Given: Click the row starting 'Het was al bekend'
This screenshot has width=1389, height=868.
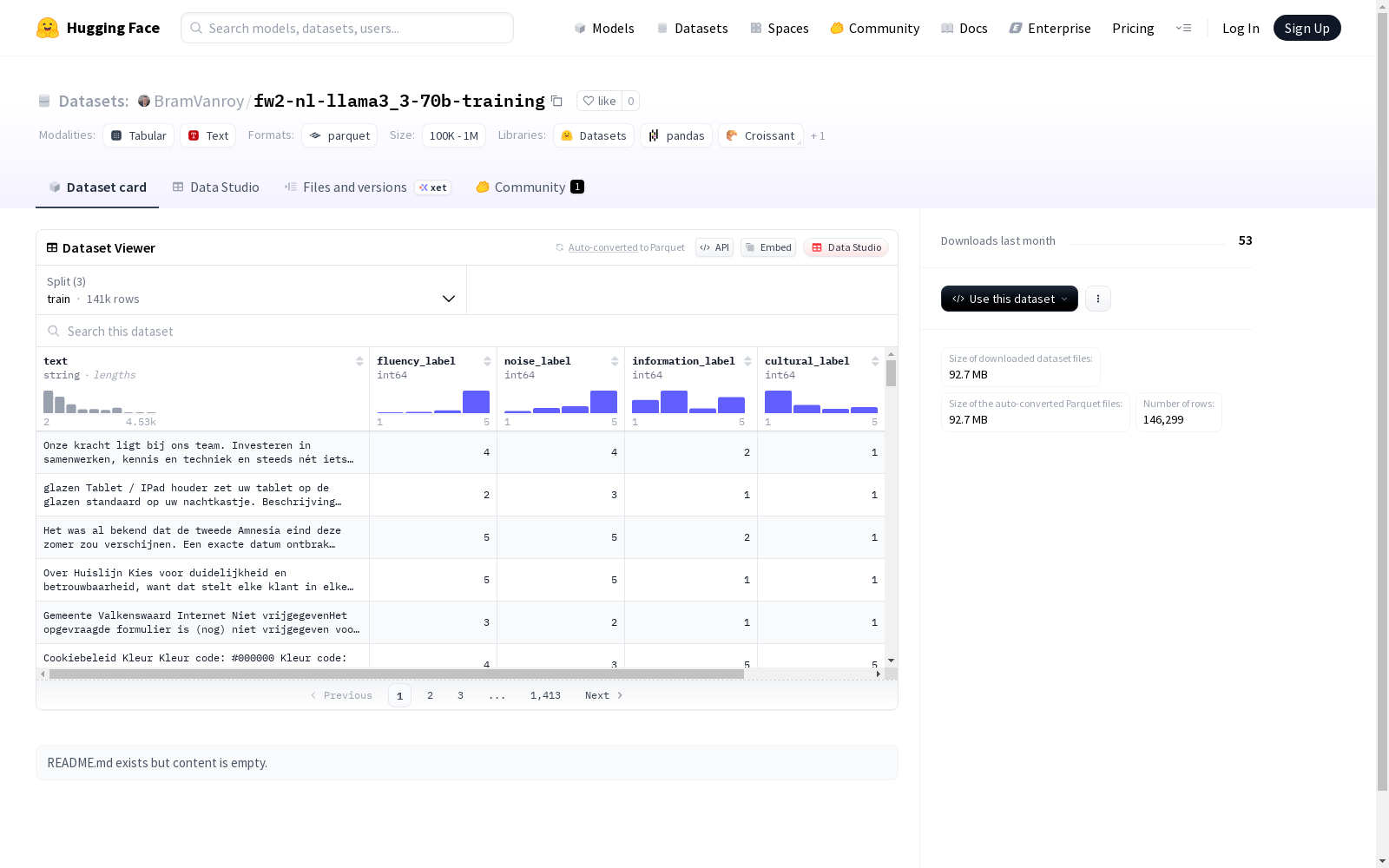Looking at the screenshot, I should pyautogui.click(x=460, y=537).
